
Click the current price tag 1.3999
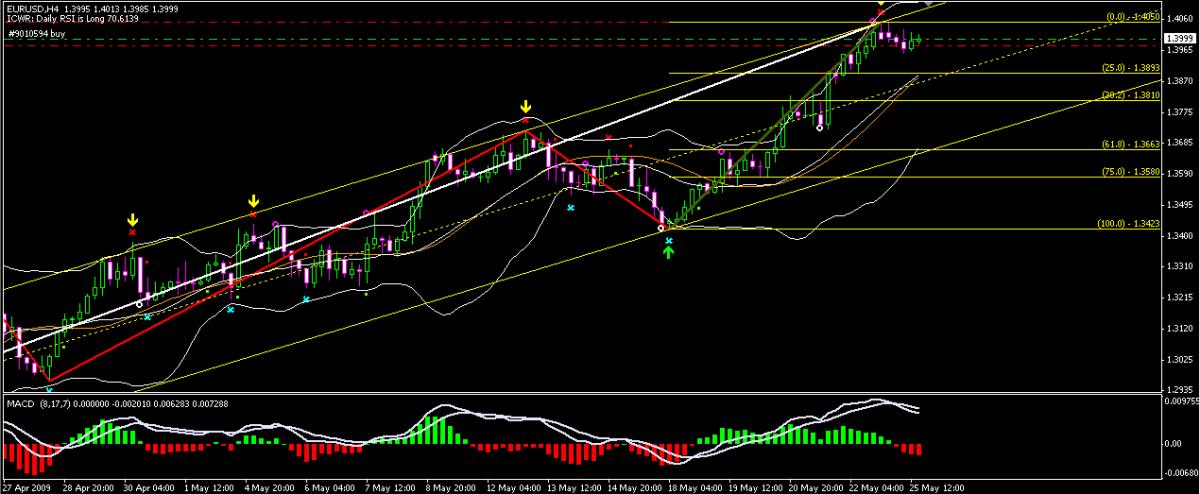[1180, 38]
